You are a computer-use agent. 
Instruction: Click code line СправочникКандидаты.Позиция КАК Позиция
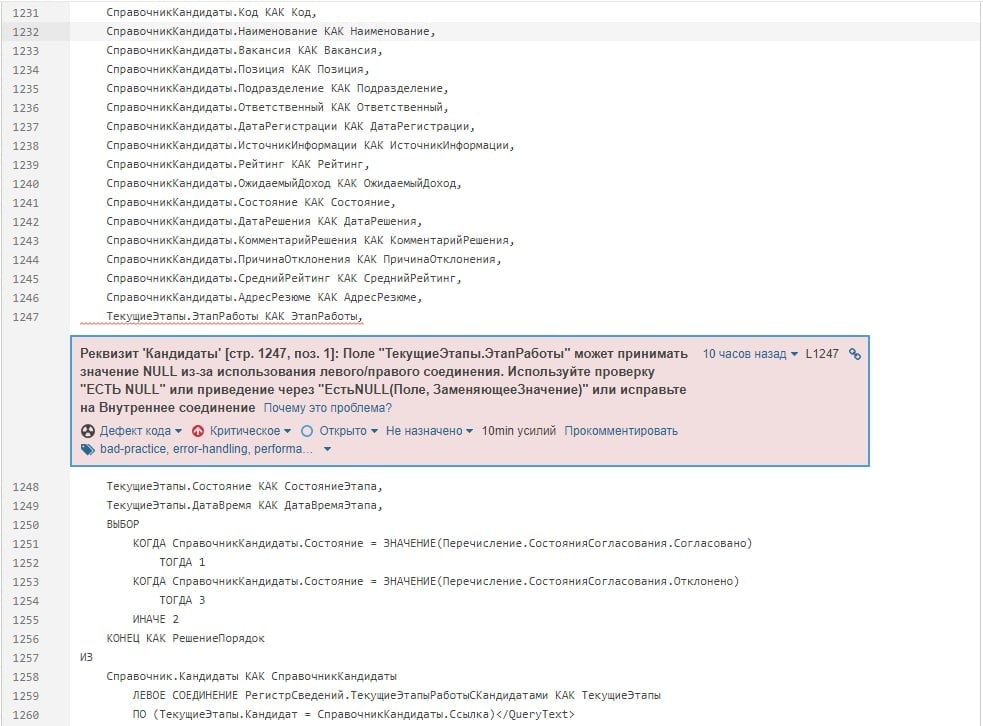pos(238,69)
